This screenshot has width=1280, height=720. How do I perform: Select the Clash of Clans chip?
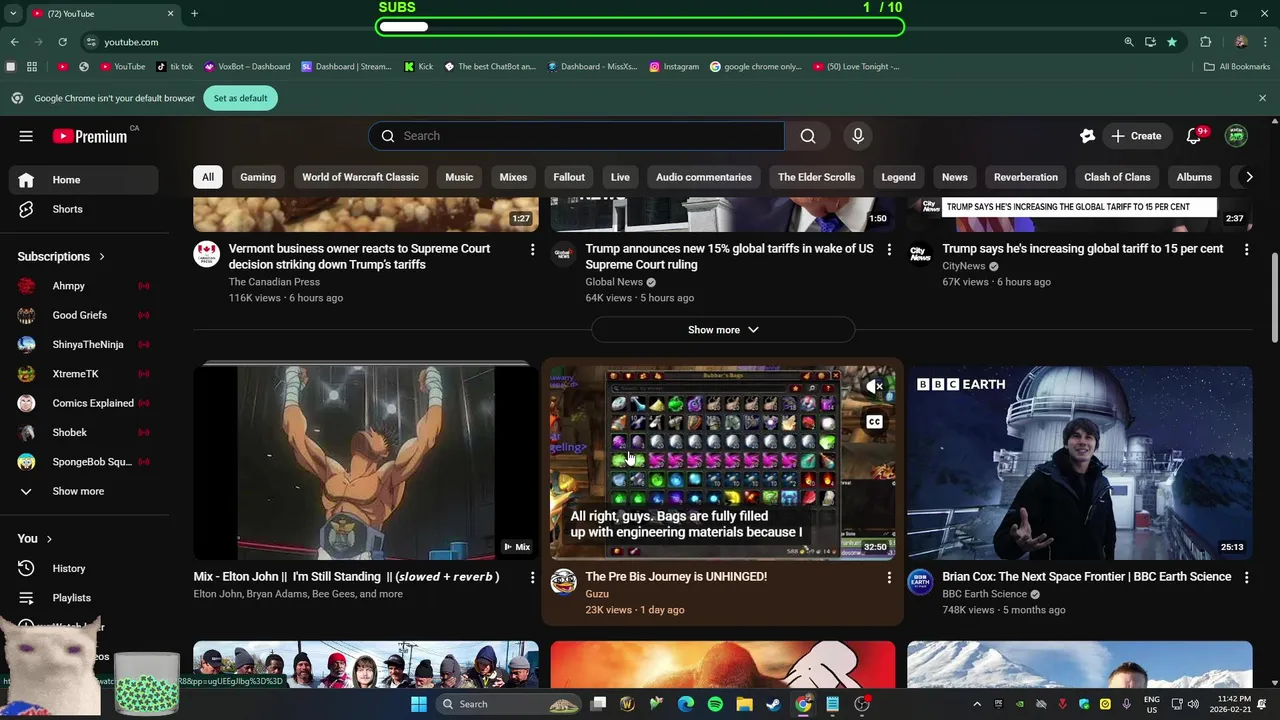[x=1117, y=177]
